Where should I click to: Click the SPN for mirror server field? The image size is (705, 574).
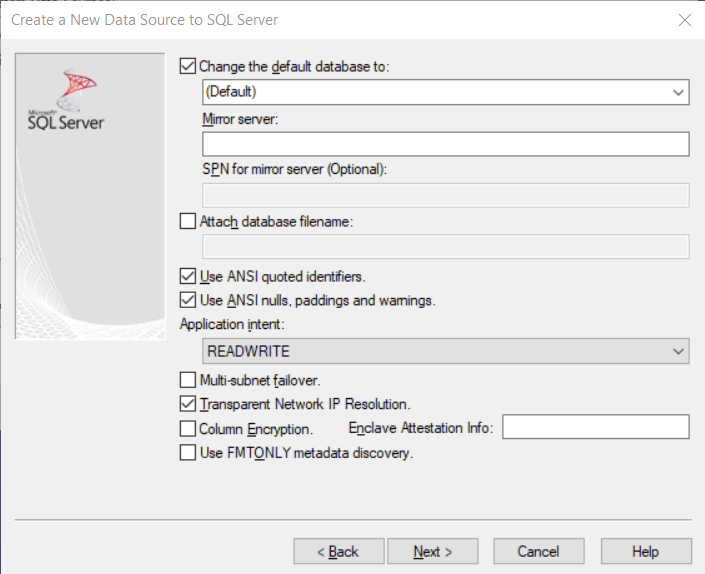[445, 195]
